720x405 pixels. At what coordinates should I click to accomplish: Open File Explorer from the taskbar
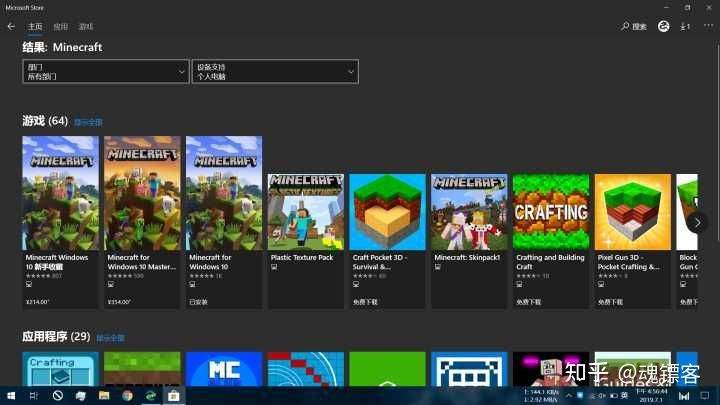pos(104,396)
